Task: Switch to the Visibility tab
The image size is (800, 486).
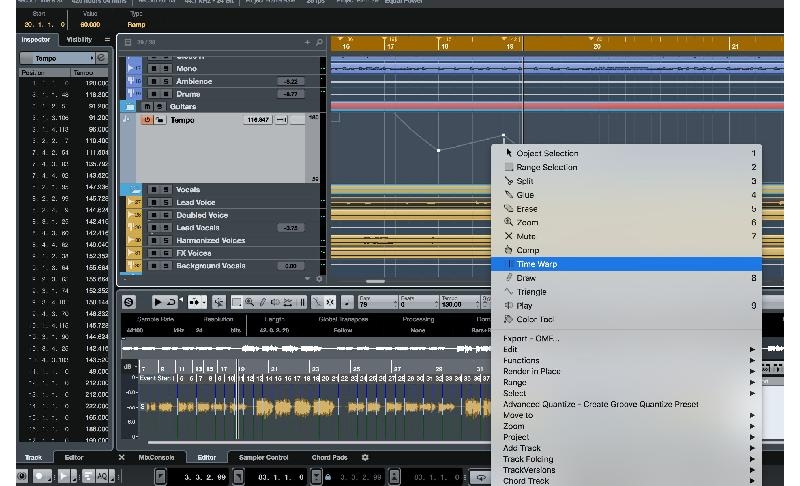Action: click(x=79, y=39)
